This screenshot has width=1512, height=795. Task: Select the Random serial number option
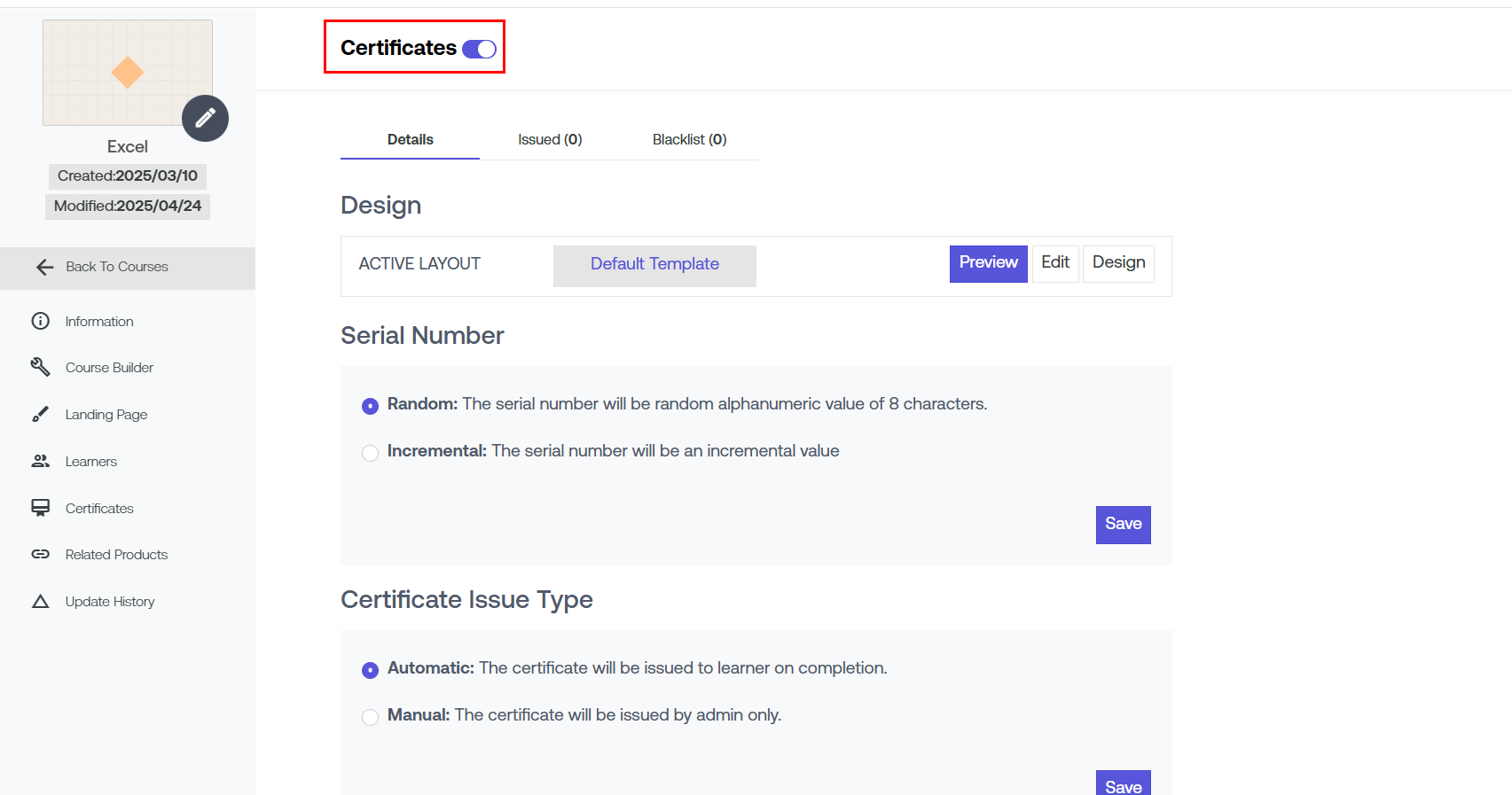371,406
